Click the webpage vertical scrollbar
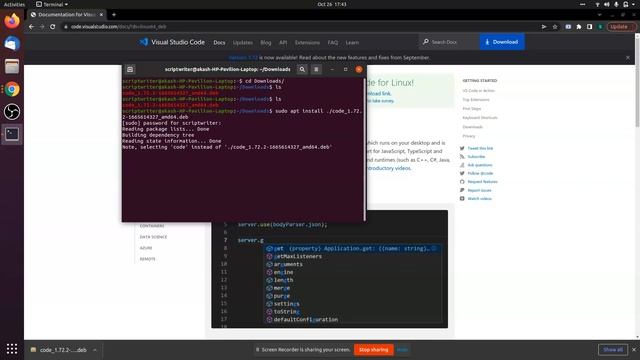The image size is (640, 360). (x=637, y=81)
